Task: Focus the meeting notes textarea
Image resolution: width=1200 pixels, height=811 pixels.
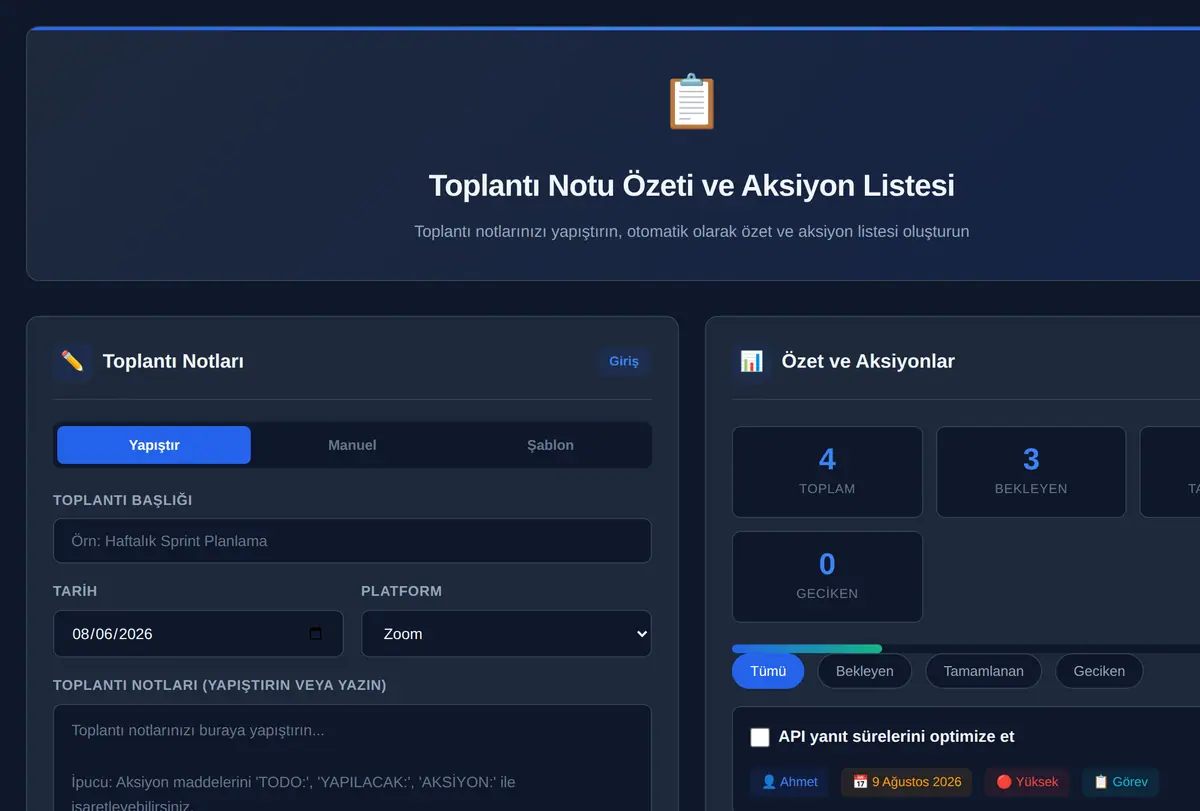Action: point(352,758)
